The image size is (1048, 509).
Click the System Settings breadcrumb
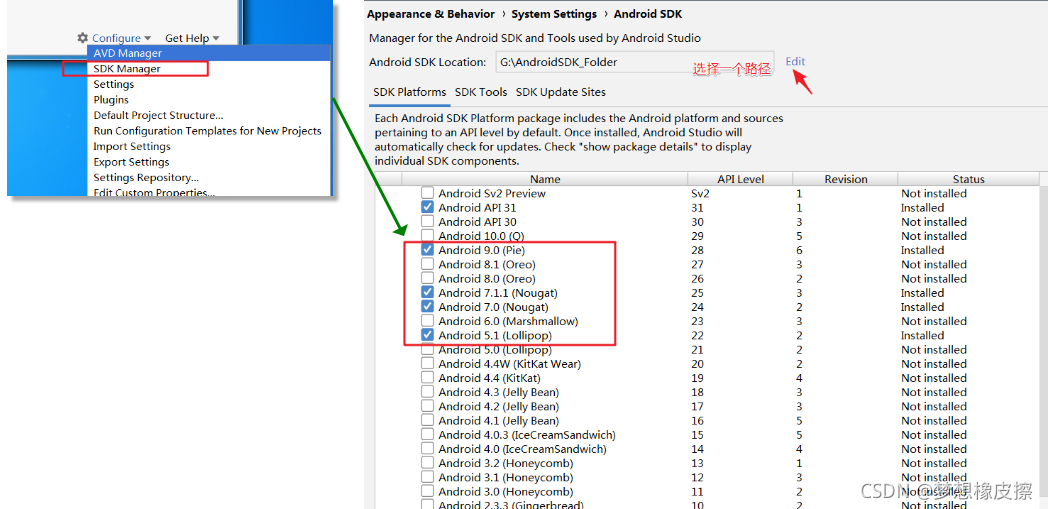click(x=554, y=14)
